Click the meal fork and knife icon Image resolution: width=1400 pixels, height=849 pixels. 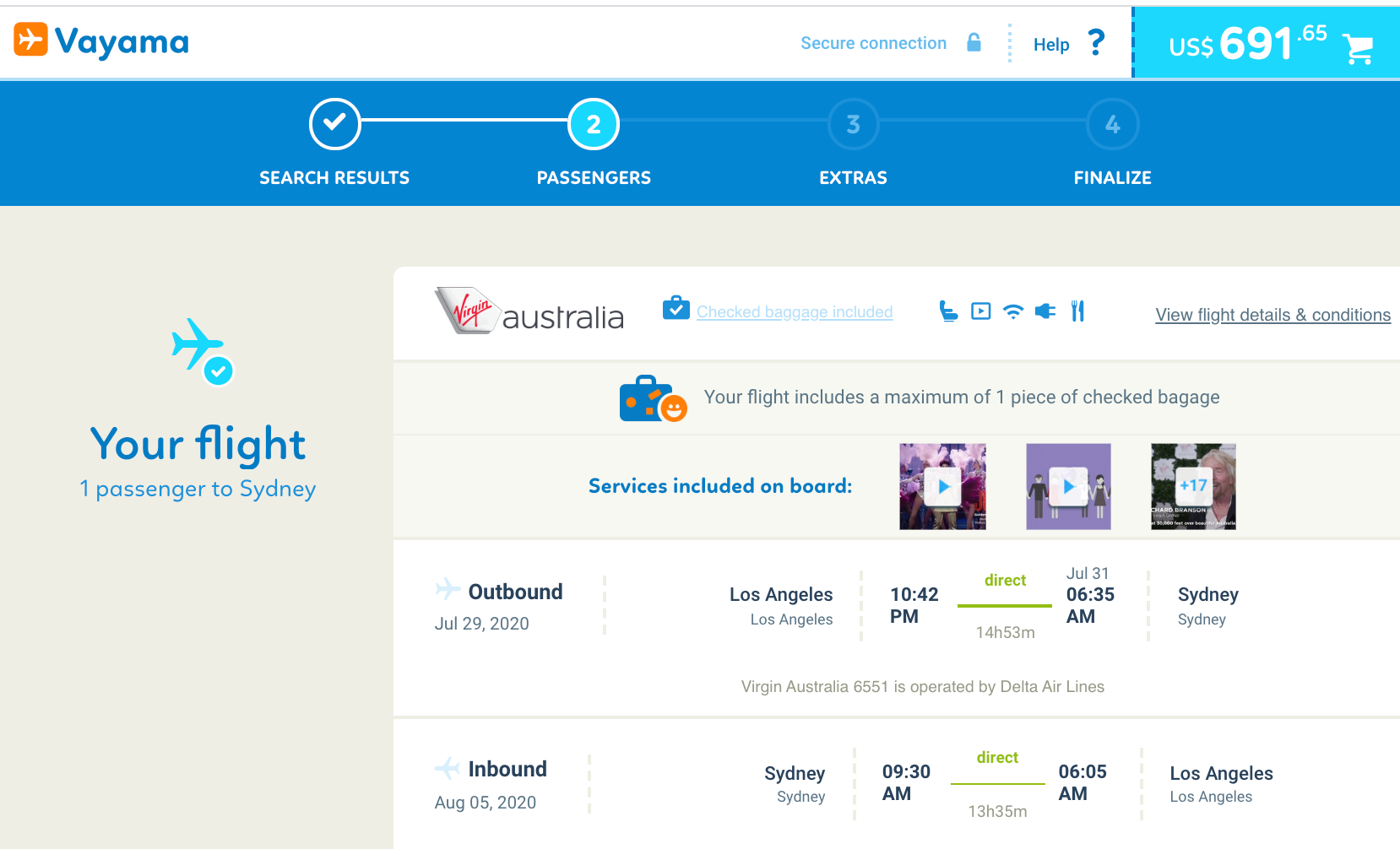tap(1077, 311)
